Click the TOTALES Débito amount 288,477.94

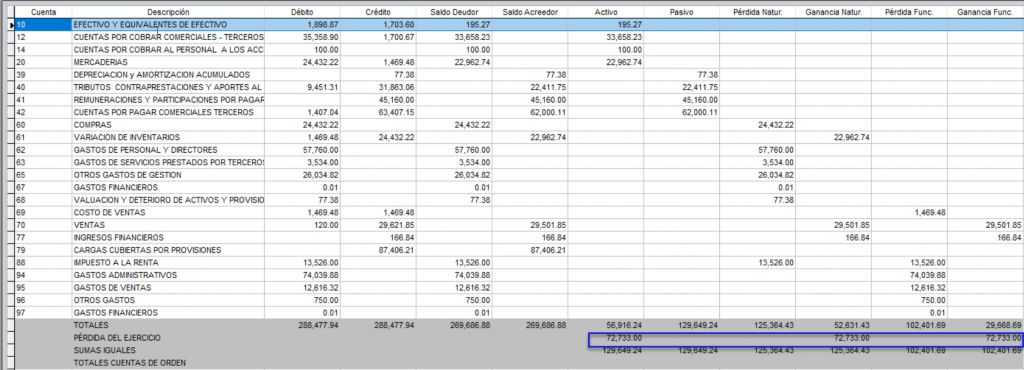[x=317, y=325]
